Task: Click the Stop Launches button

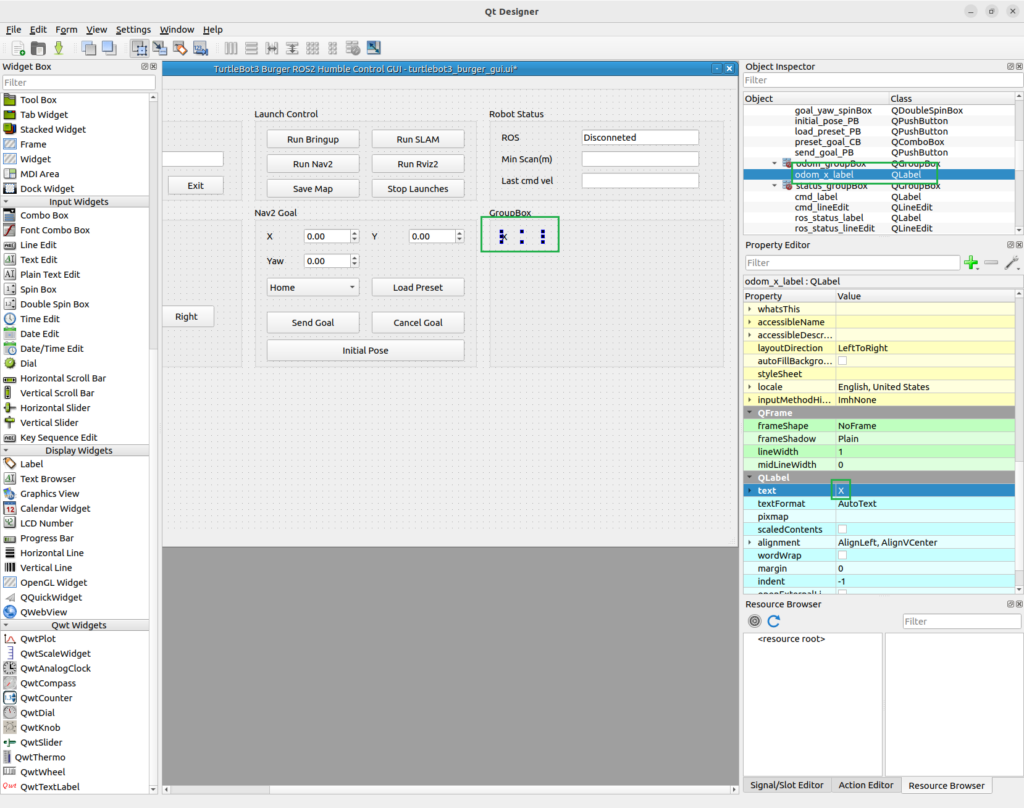Action: coord(418,189)
